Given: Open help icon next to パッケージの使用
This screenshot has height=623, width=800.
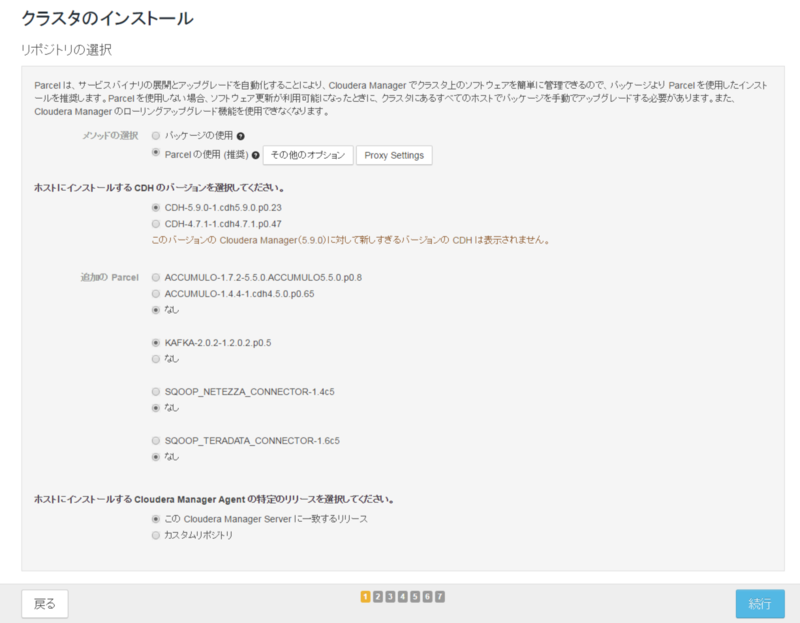Looking at the screenshot, I should (x=241, y=136).
